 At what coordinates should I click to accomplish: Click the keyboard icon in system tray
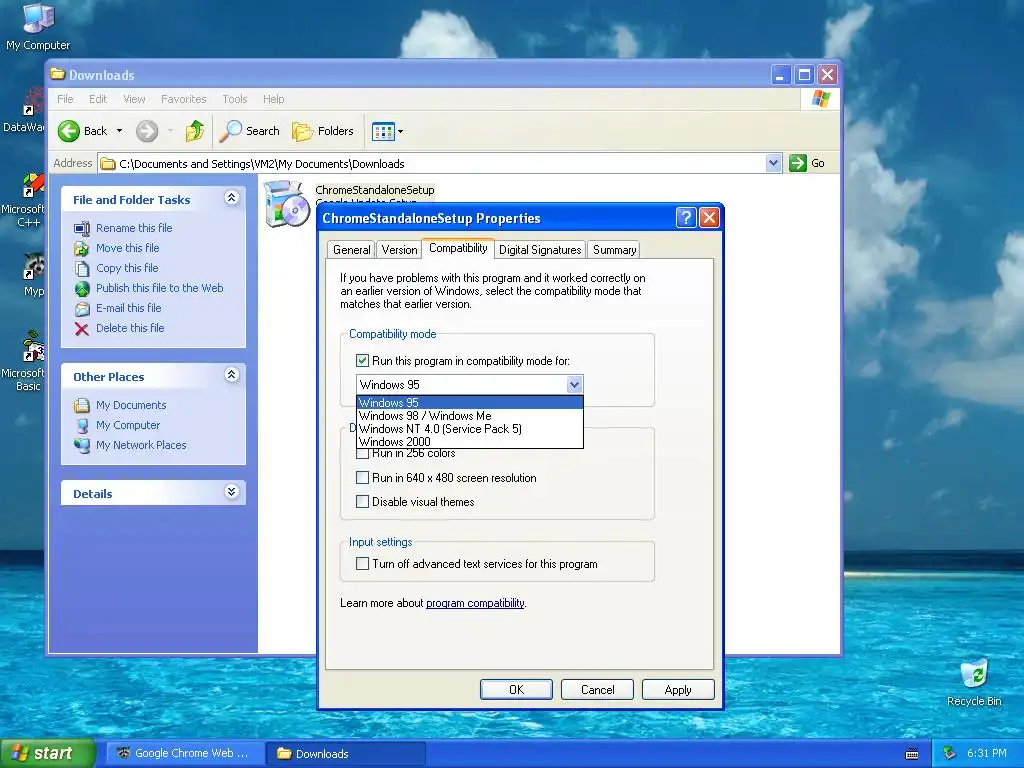[x=912, y=754]
